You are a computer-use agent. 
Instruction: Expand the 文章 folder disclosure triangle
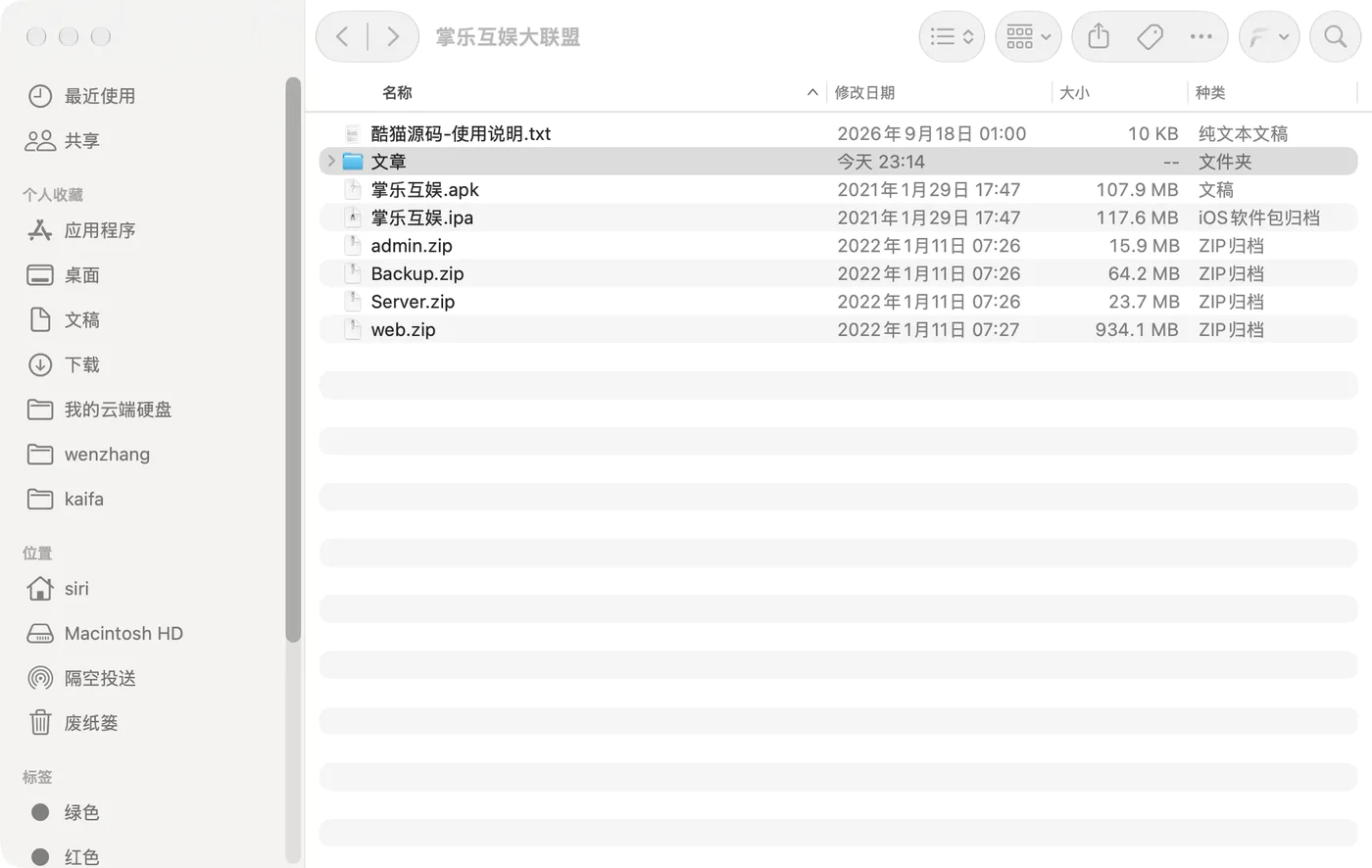[x=331, y=161]
